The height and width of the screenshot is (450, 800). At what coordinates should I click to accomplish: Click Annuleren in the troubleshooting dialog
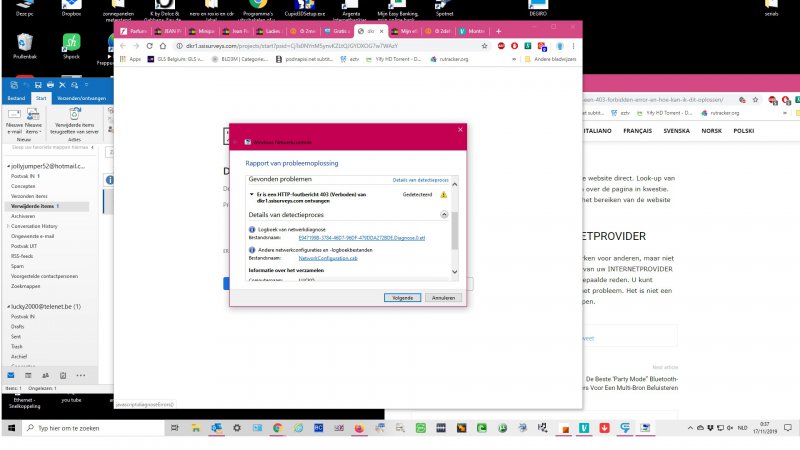pos(443,297)
